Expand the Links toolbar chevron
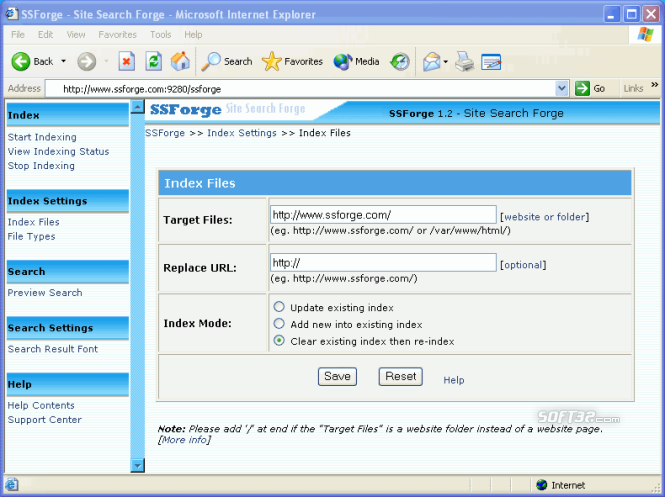This screenshot has height=497, width=665. click(x=654, y=85)
